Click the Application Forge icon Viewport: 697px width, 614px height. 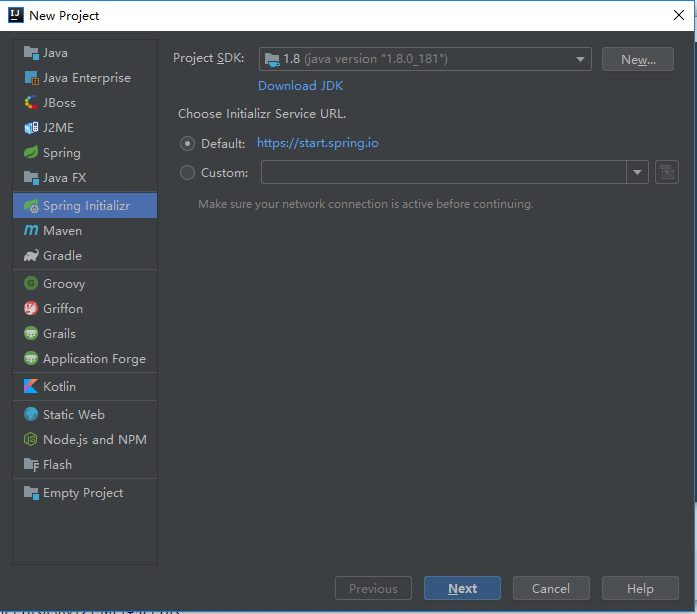click(x=31, y=358)
